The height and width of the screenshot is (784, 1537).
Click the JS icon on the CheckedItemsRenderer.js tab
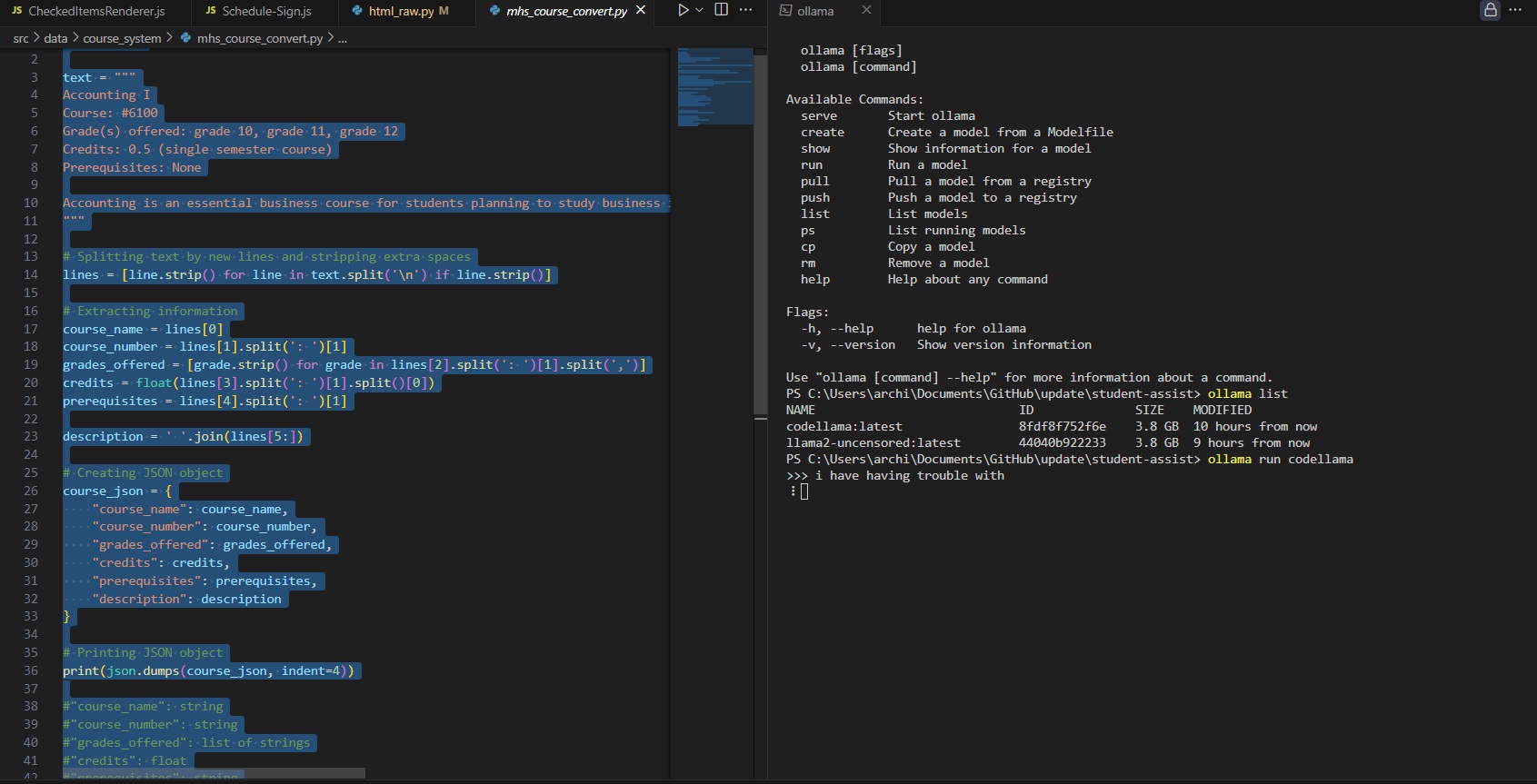[16, 10]
